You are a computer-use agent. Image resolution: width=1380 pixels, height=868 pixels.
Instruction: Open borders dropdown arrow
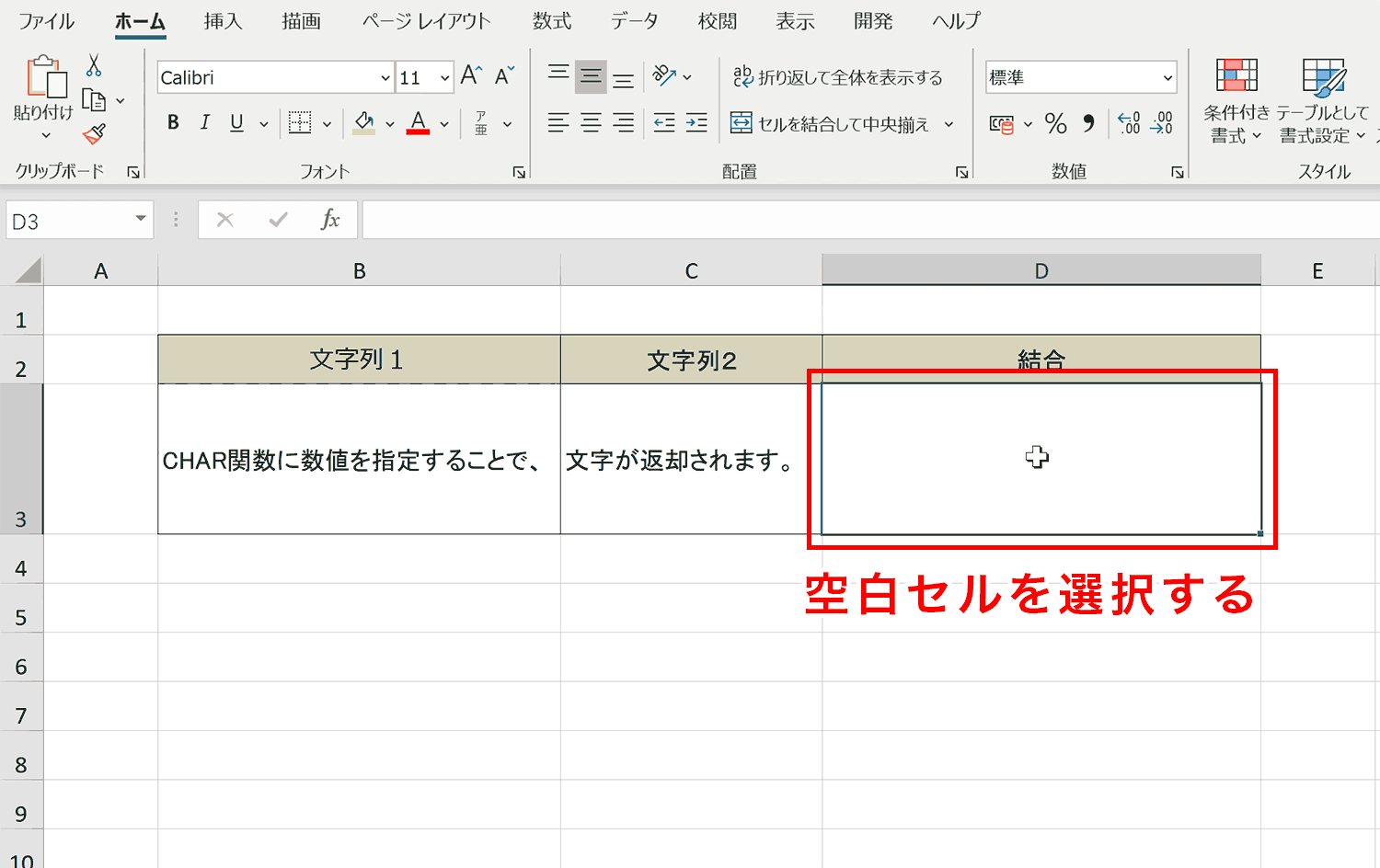point(327,124)
